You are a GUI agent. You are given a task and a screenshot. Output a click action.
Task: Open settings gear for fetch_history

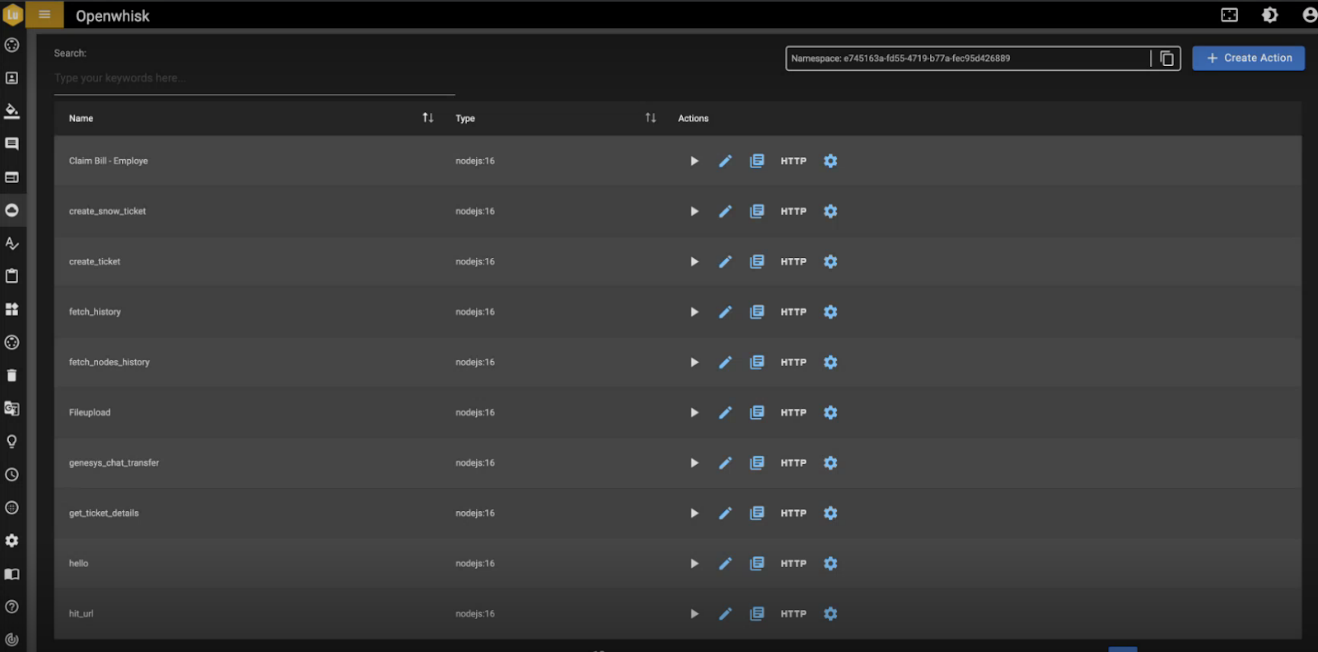830,312
